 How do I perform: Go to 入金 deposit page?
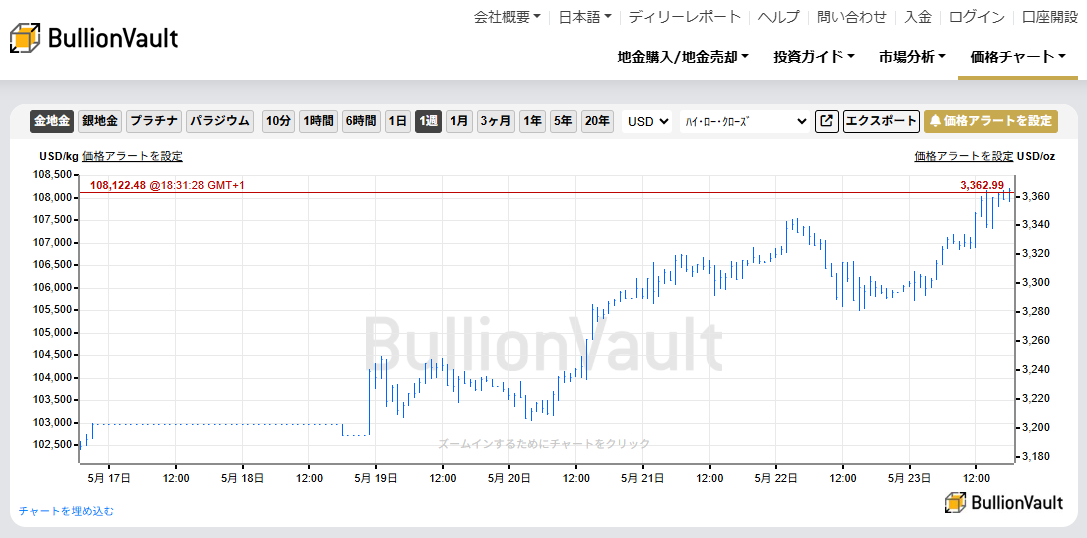(918, 17)
